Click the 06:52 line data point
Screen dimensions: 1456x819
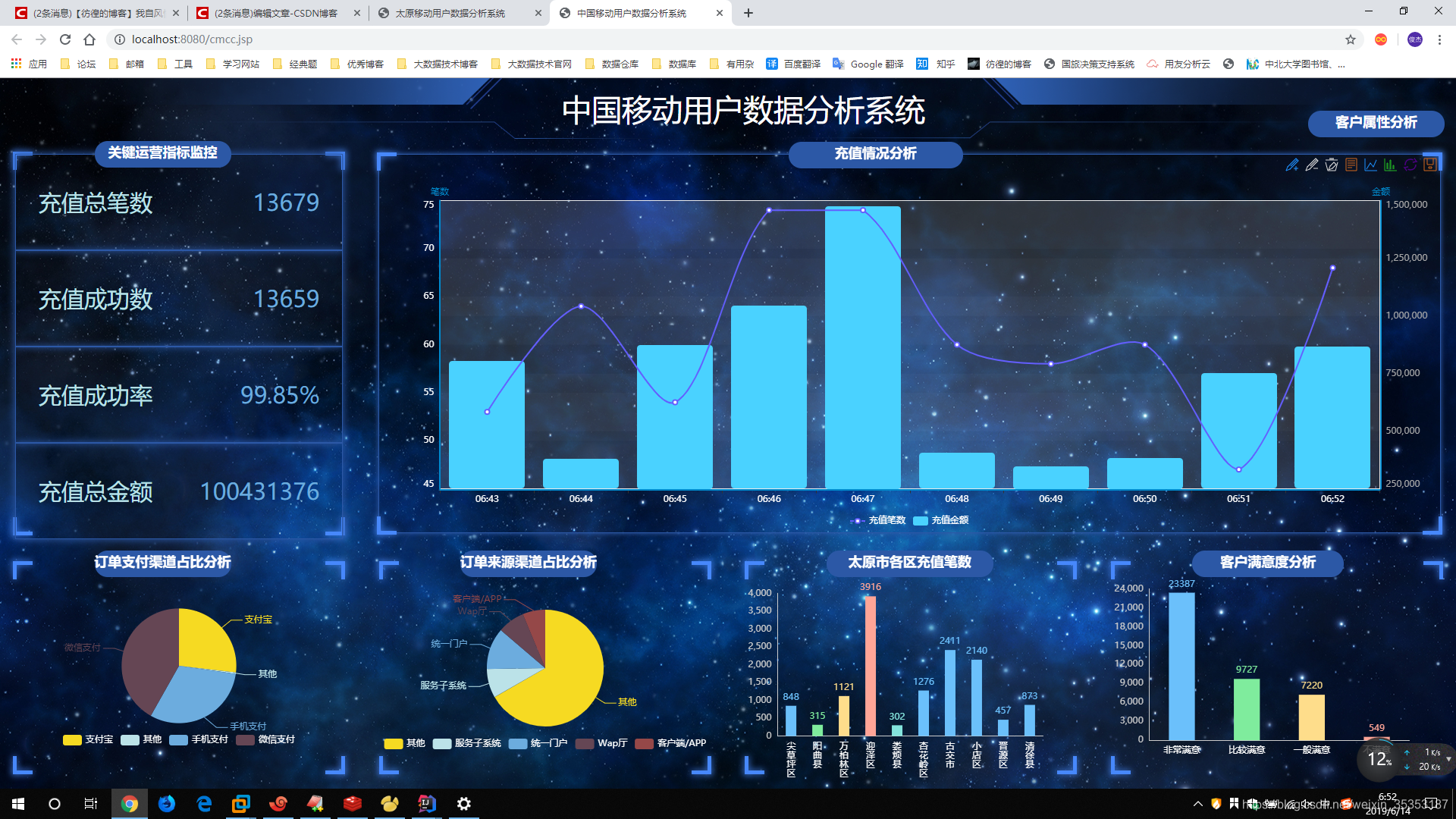(x=1332, y=268)
